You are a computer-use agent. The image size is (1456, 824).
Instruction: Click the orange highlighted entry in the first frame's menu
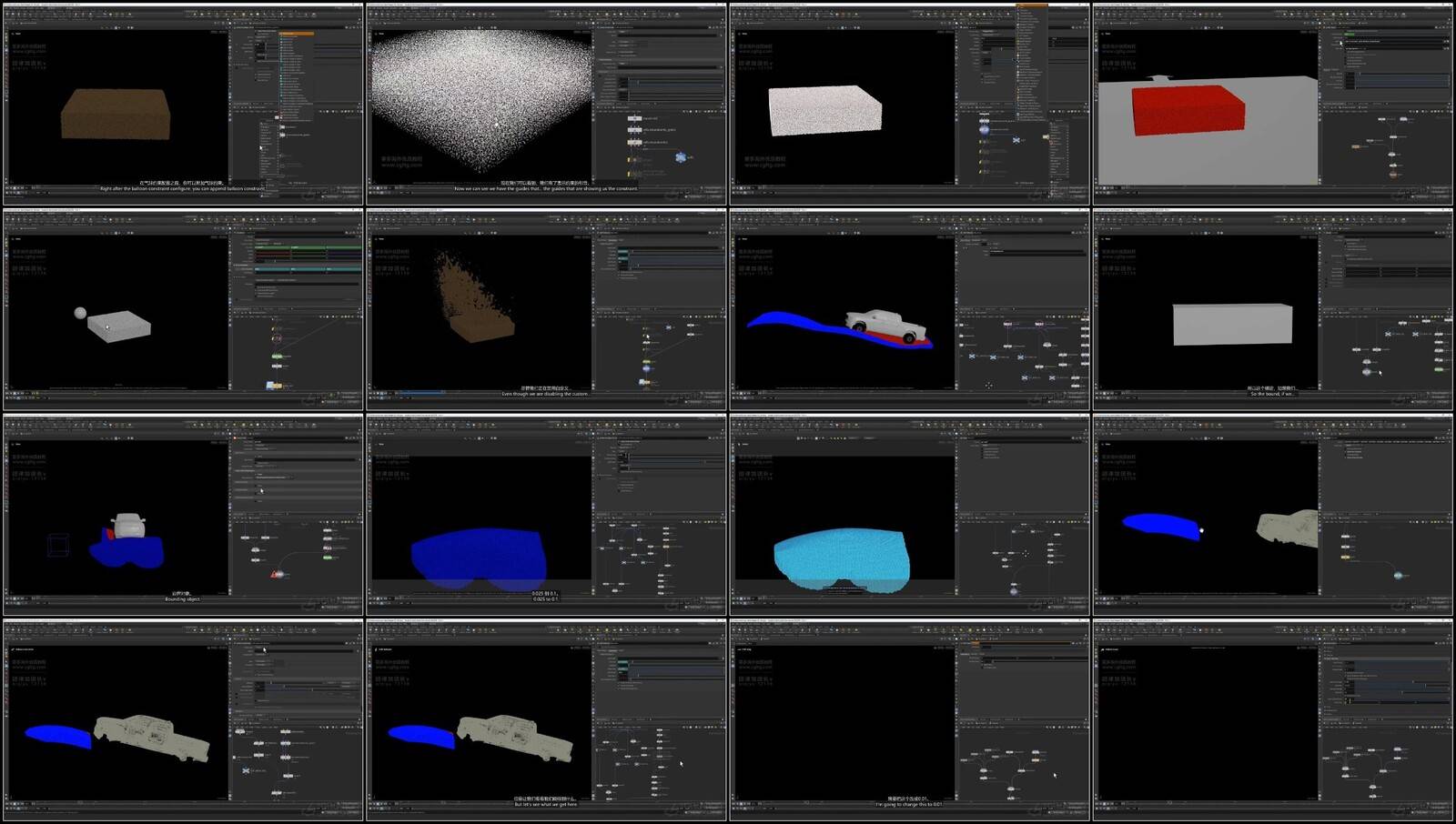point(297,34)
